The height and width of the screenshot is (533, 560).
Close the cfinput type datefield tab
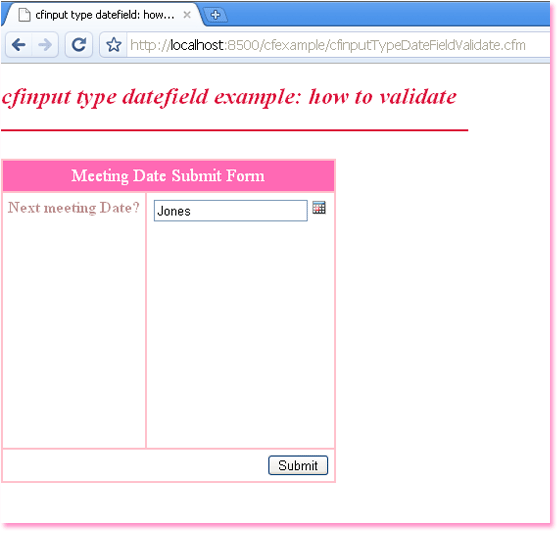pos(187,15)
